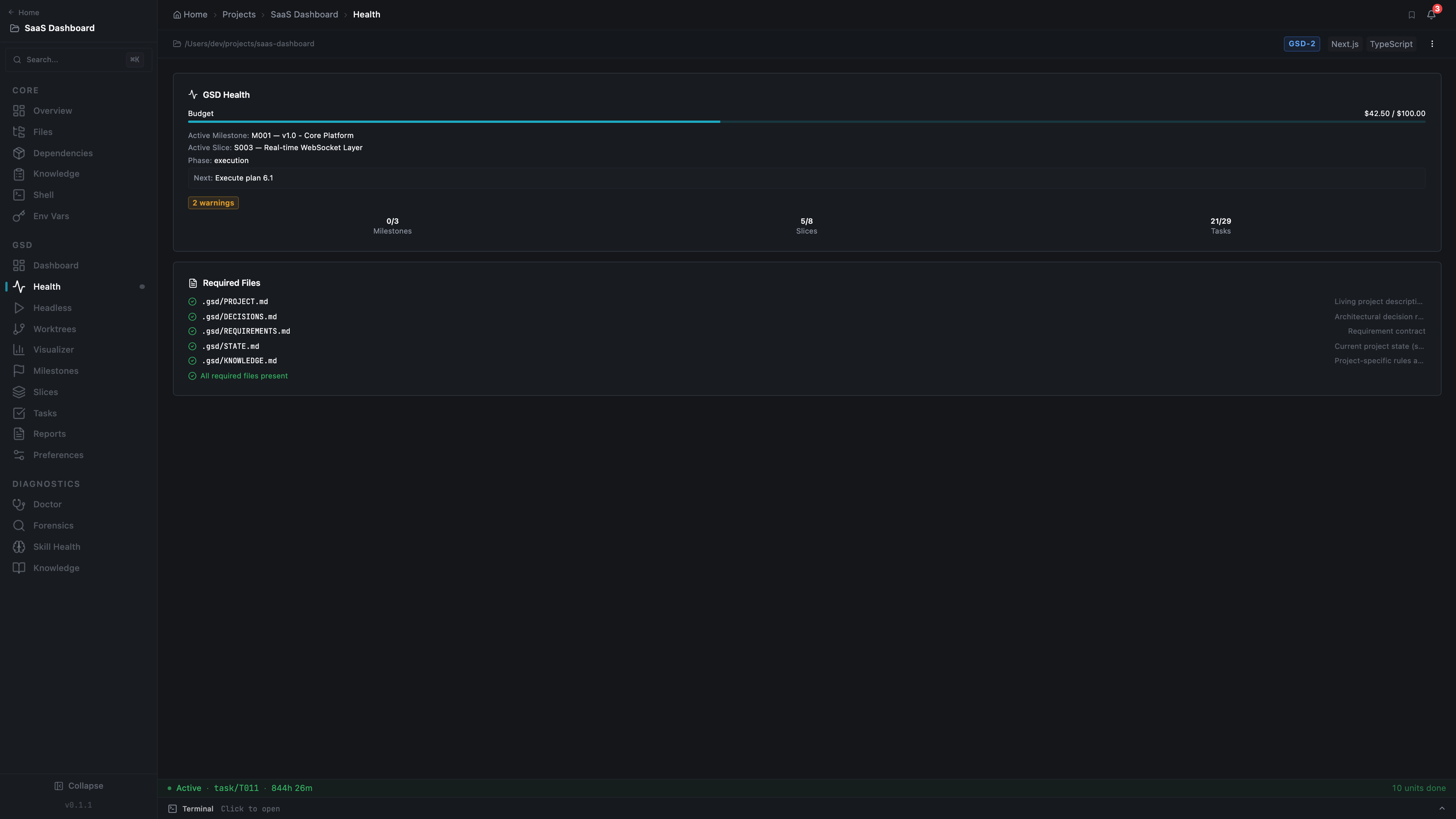Check Skill Health in the diagnostics section
This screenshot has height=819, width=1456.
click(x=56, y=546)
